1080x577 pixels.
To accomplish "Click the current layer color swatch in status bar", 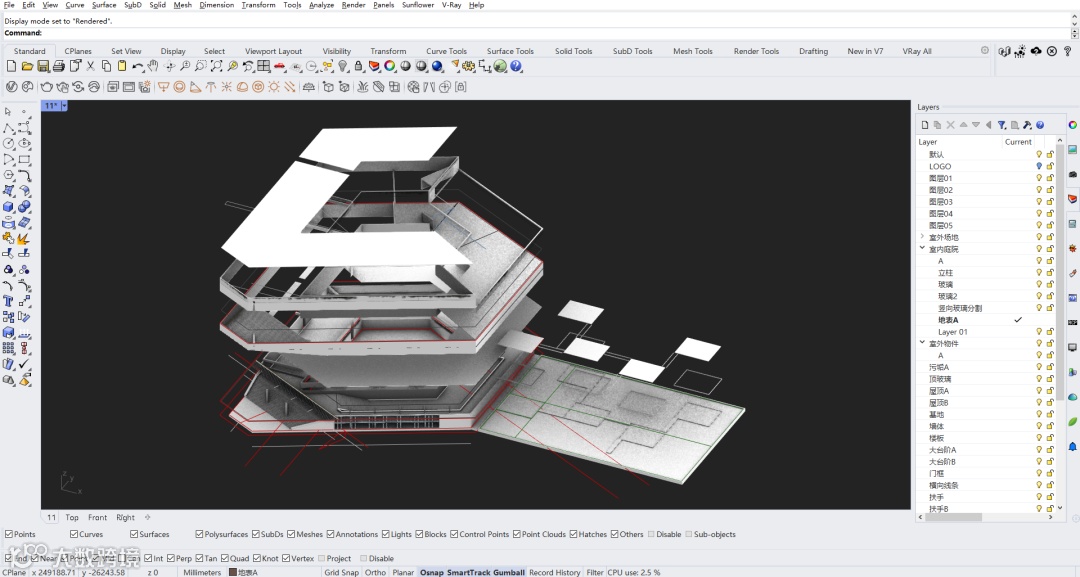I will (233, 572).
